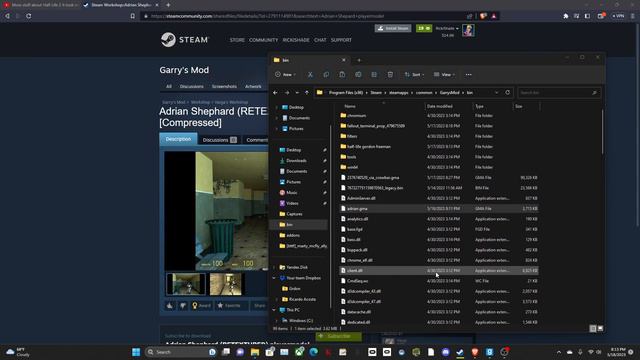Rate down with the thumbs down icon
640x360 pixels.
pos(183,305)
